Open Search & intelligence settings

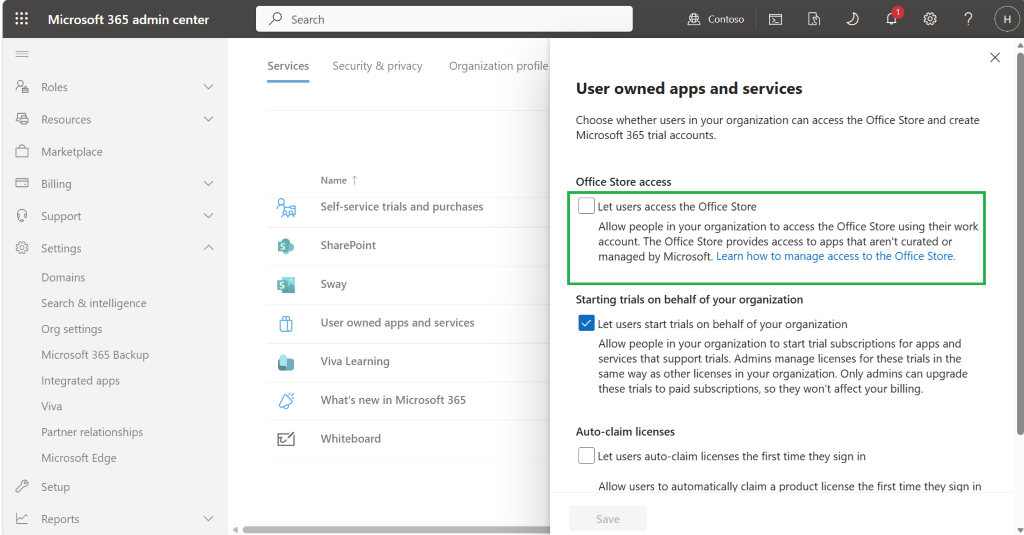94,303
